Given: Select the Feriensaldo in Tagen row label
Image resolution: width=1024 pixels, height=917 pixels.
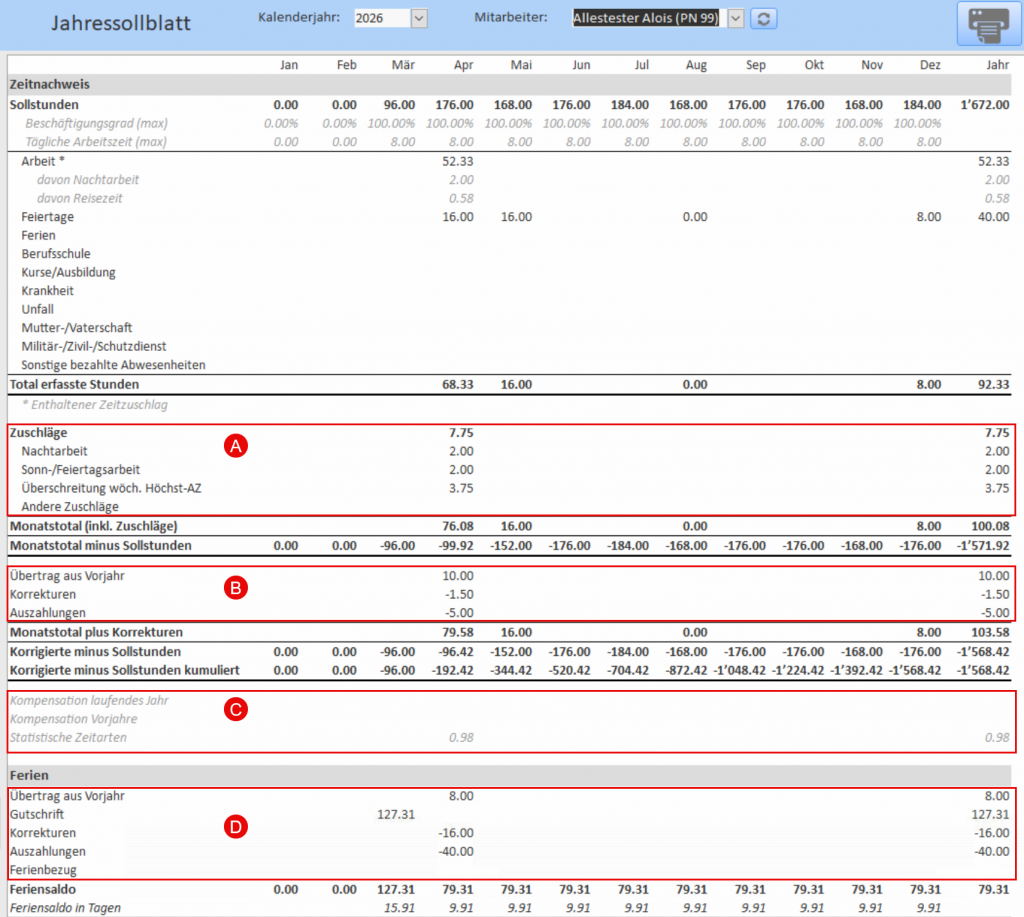Looking at the screenshot, I should tap(67, 907).
